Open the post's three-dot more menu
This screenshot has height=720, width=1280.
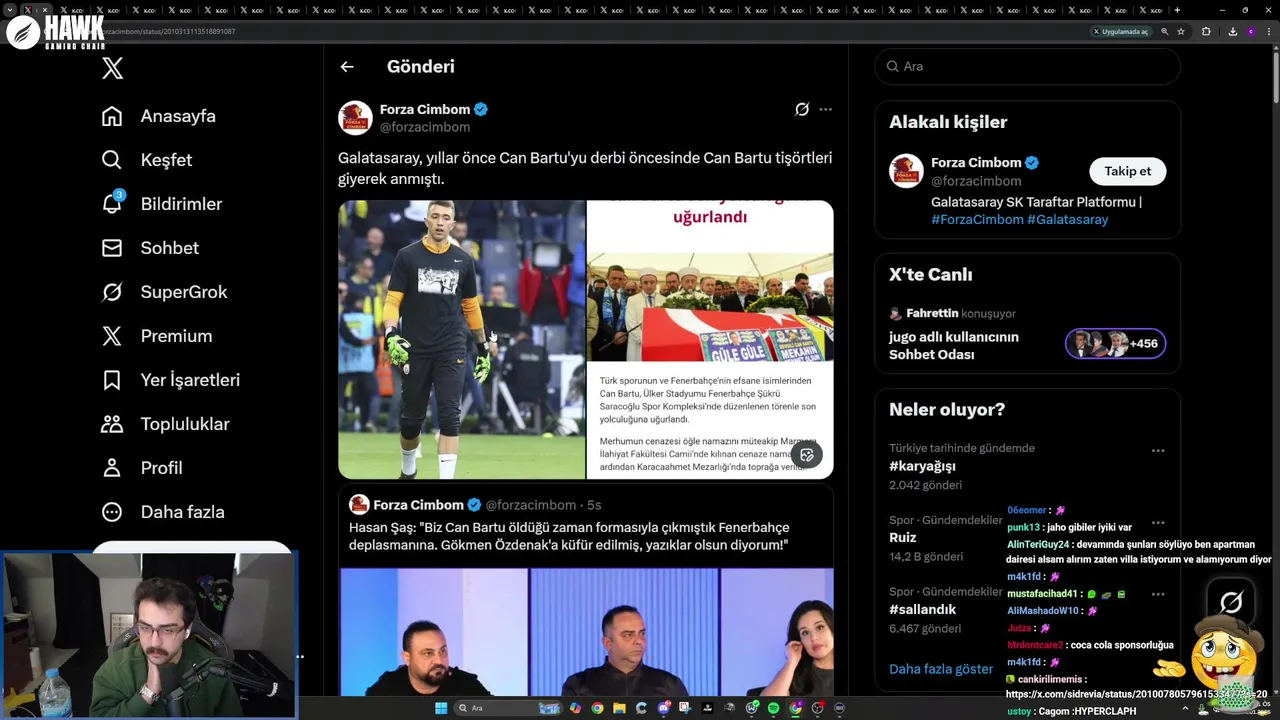[x=825, y=110]
